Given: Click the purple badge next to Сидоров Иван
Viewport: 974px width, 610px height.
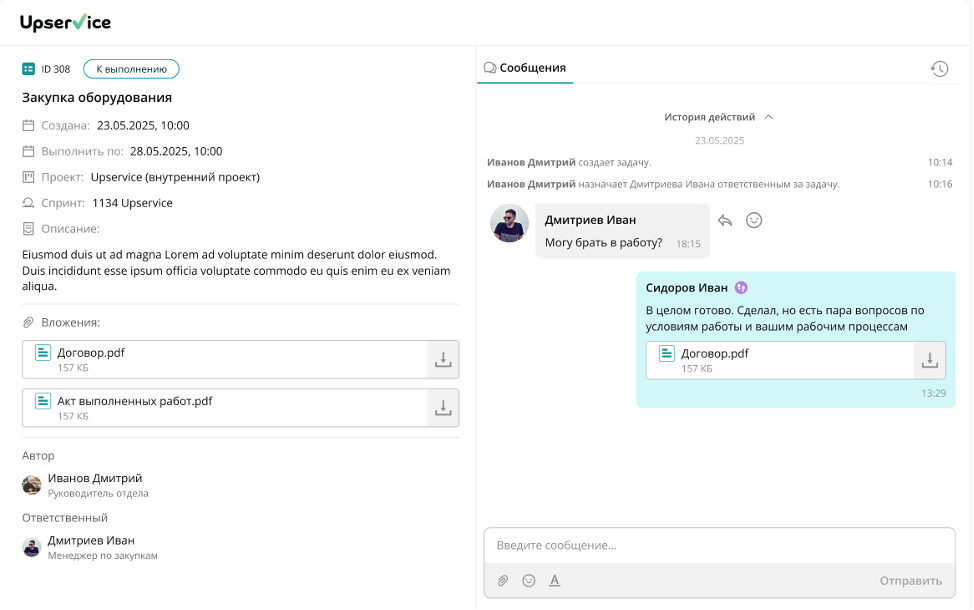Looking at the screenshot, I should (741, 288).
